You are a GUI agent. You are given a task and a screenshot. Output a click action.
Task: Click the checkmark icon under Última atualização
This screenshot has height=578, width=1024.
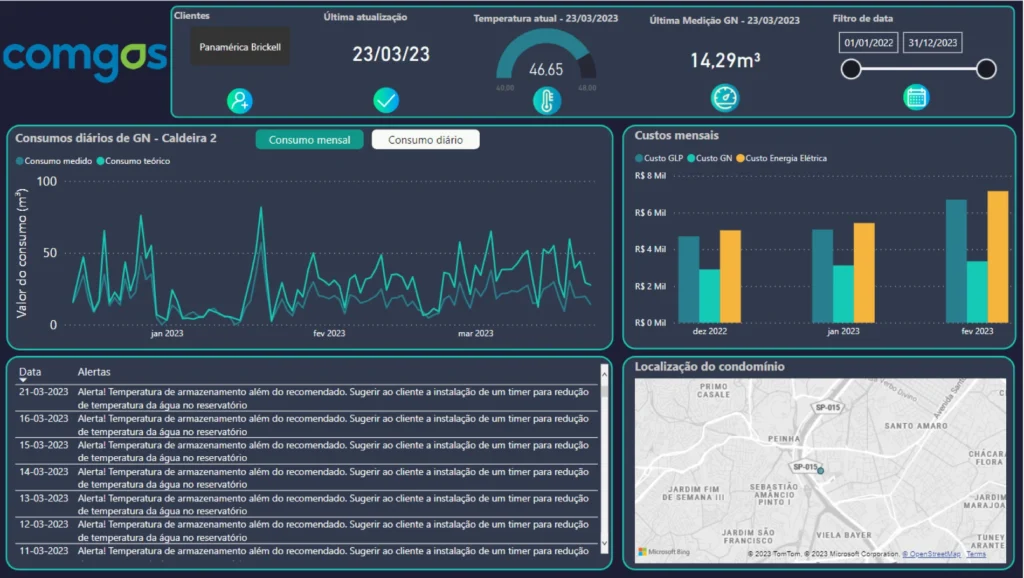pyautogui.click(x=386, y=100)
